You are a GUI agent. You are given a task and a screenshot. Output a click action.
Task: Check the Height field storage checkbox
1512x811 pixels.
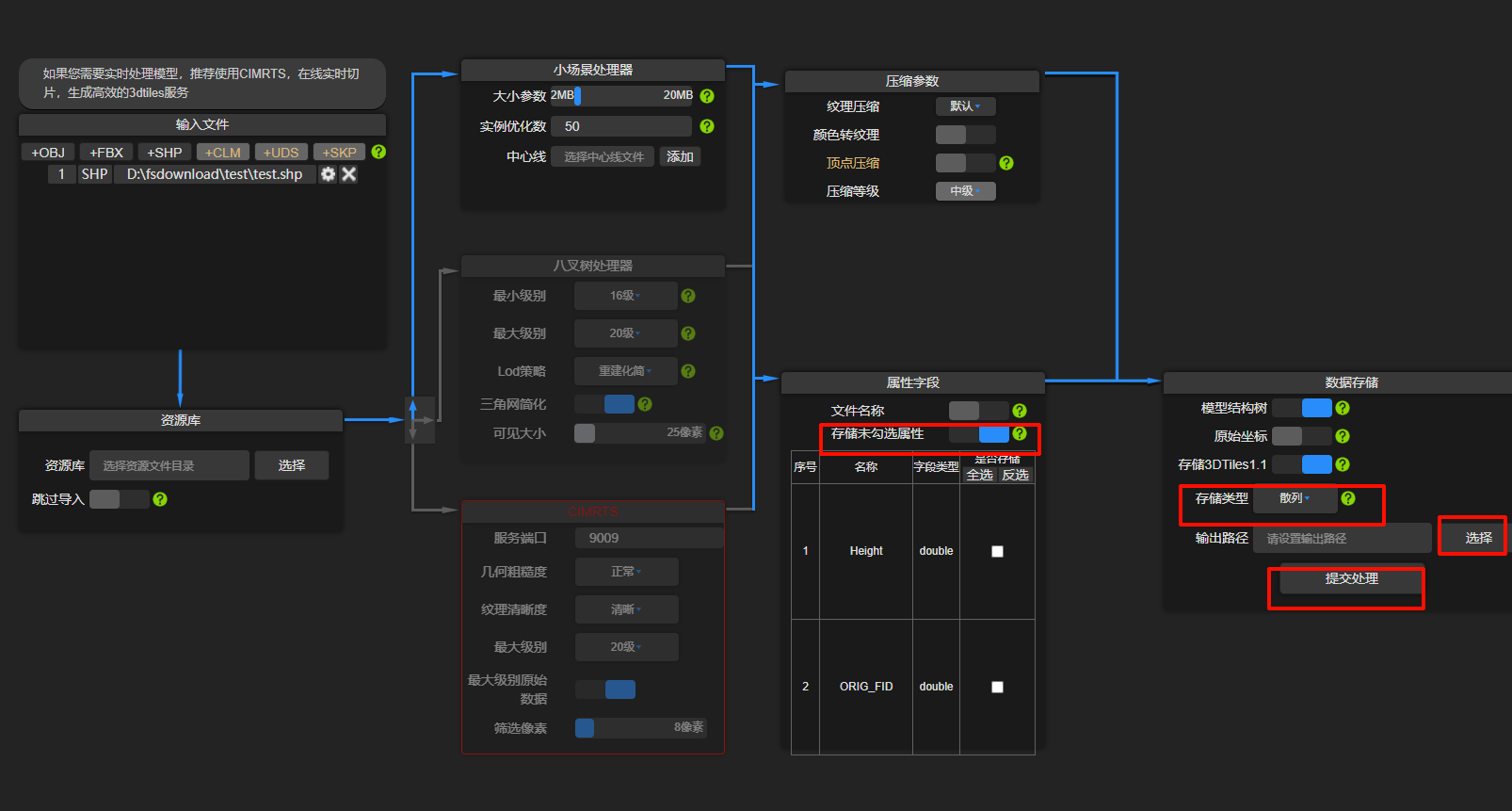(x=998, y=552)
